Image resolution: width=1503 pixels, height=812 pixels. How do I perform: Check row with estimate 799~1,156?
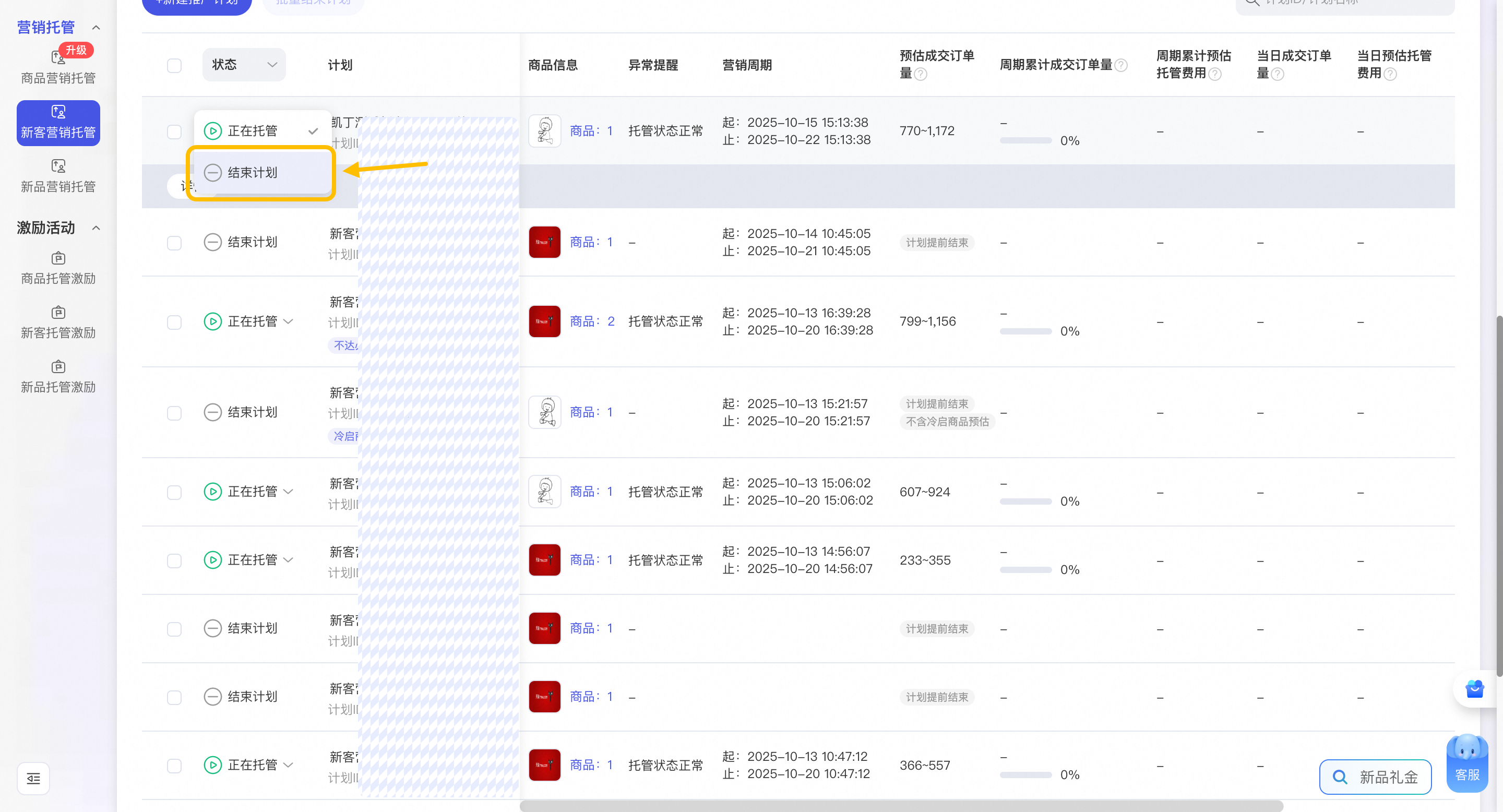point(174,322)
